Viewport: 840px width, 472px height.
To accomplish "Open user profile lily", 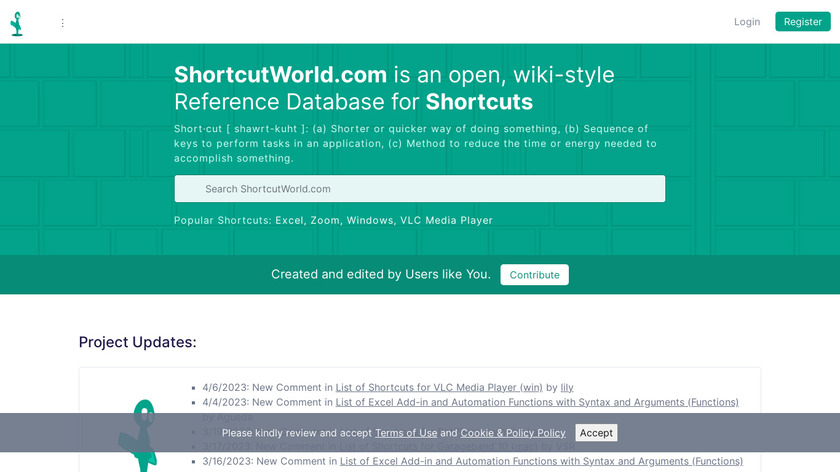I will (x=567, y=387).
